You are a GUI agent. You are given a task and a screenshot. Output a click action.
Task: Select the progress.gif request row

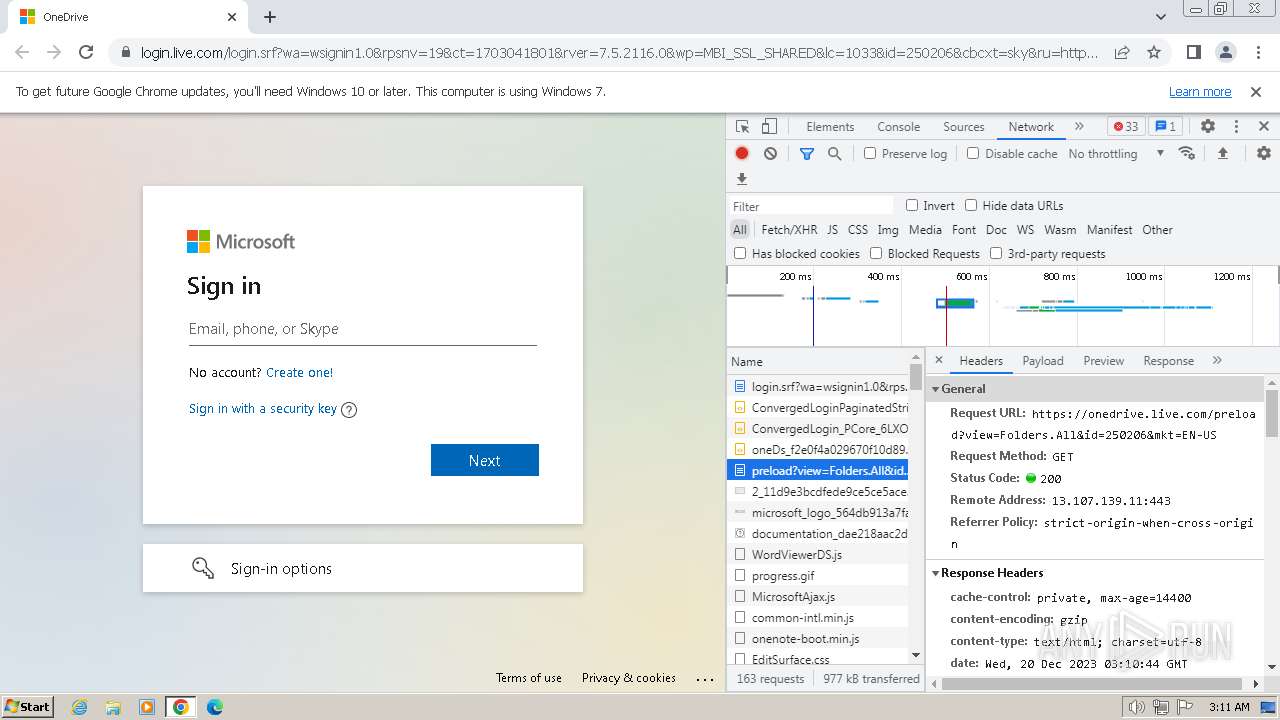pyautogui.click(x=819, y=575)
